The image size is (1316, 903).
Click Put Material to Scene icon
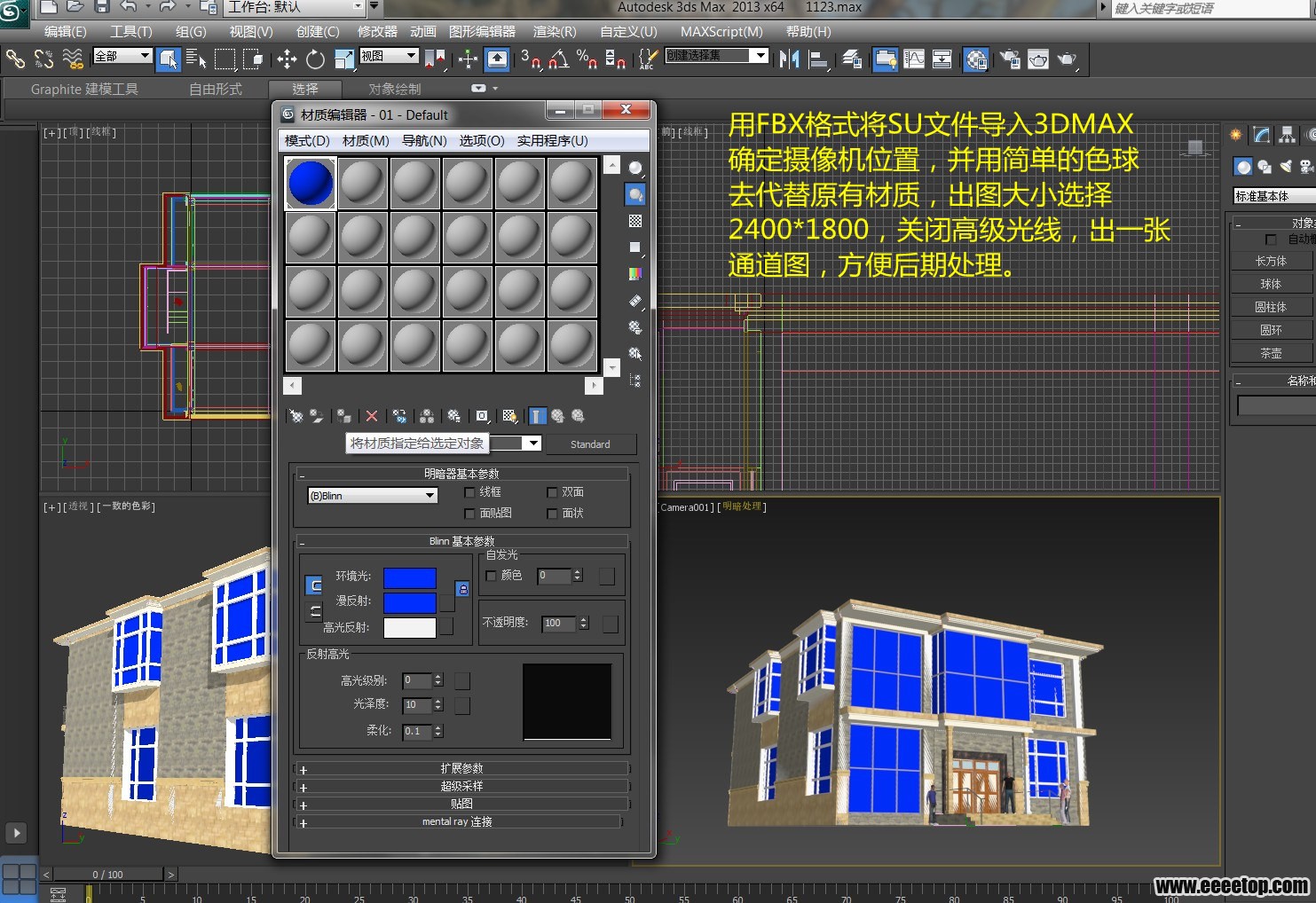point(316,416)
